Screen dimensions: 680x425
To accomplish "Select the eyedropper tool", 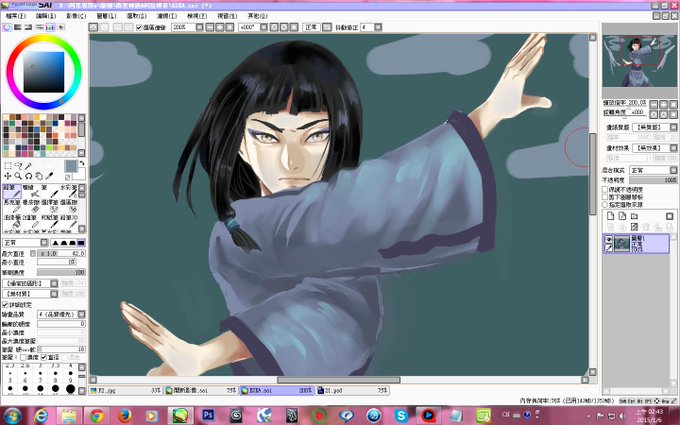I will 49,176.
